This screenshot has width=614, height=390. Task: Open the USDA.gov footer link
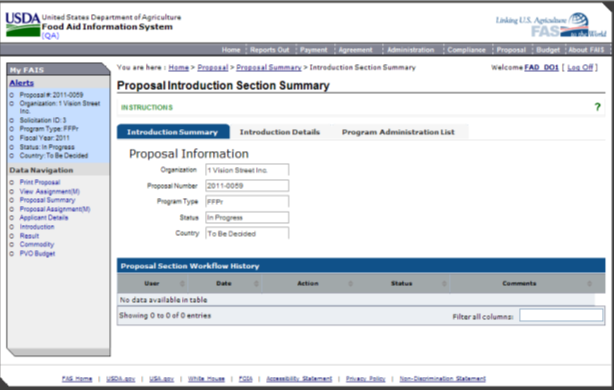pyautogui.click(x=121, y=379)
